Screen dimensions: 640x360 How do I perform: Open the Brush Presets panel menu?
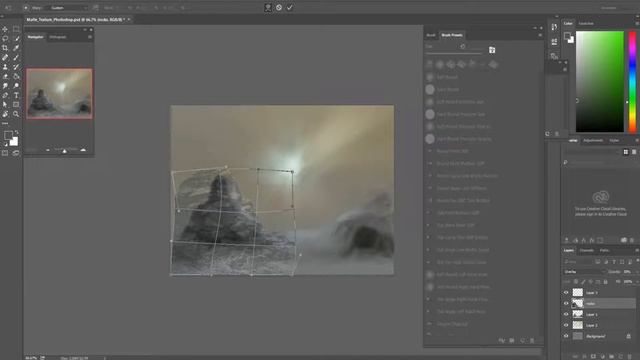pyautogui.click(x=540, y=35)
